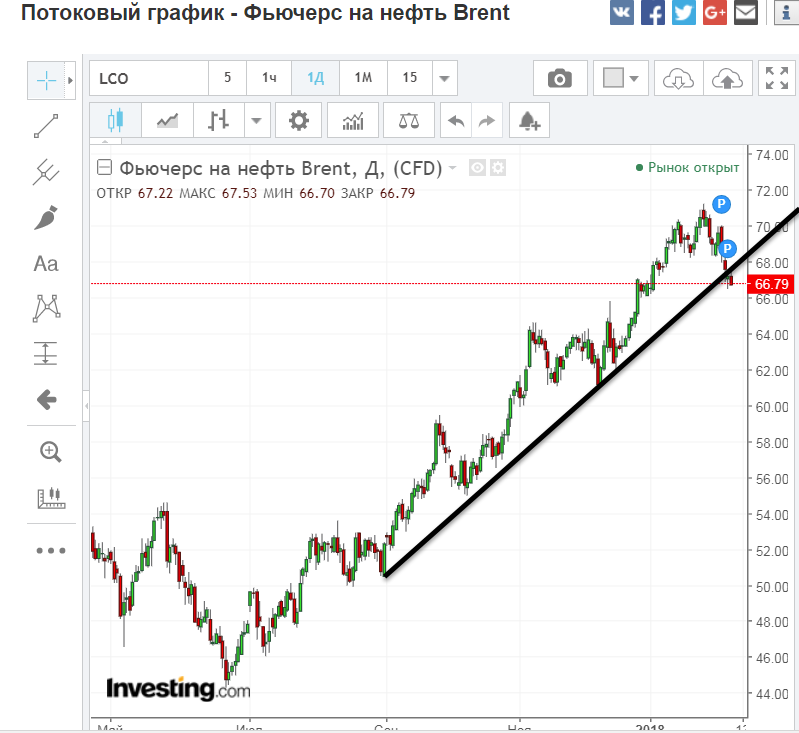Open the chart type dropdown arrow
This screenshot has height=733, width=799.
tap(257, 121)
